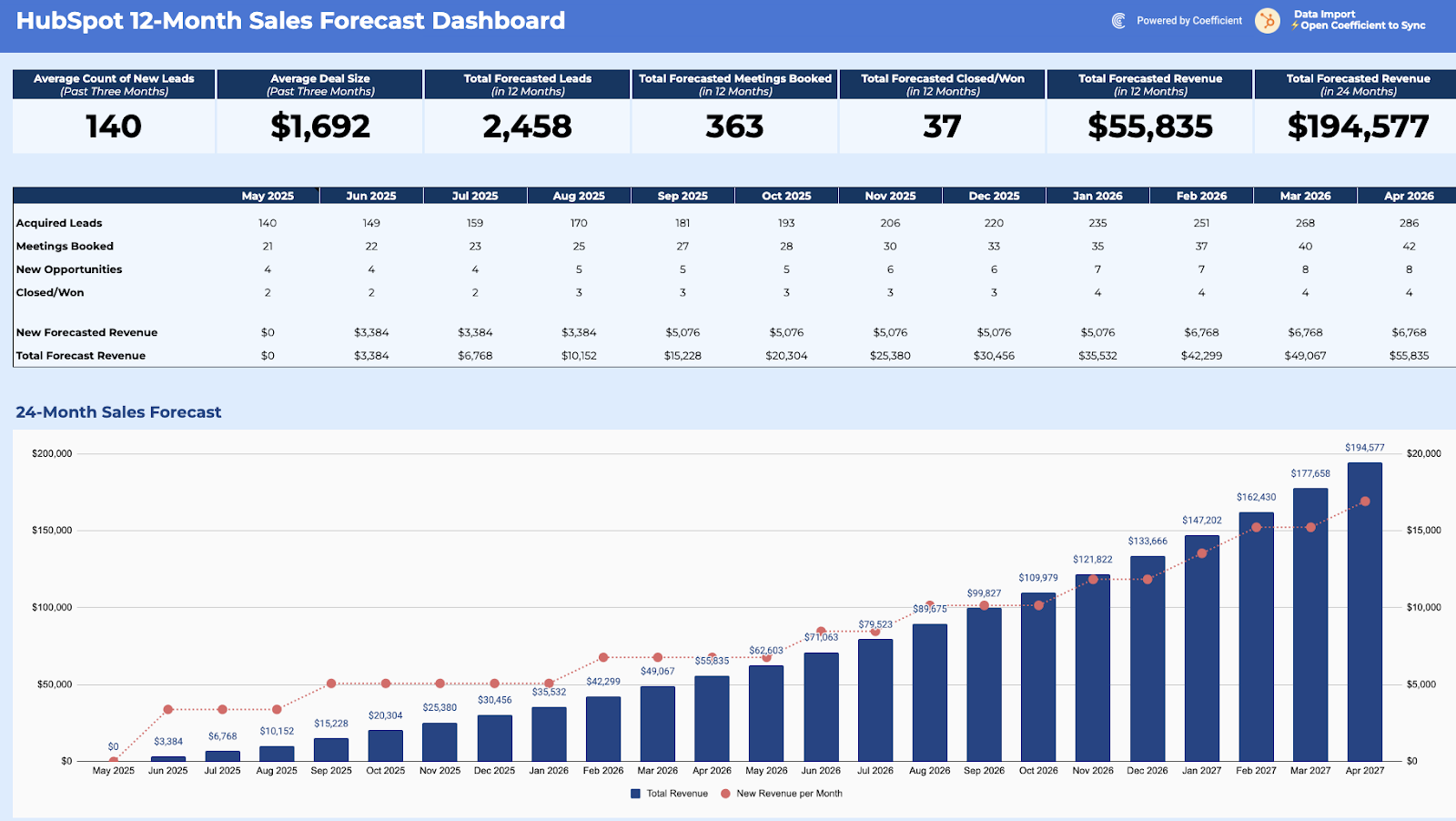Click the May 2025 table column header

coord(268,196)
